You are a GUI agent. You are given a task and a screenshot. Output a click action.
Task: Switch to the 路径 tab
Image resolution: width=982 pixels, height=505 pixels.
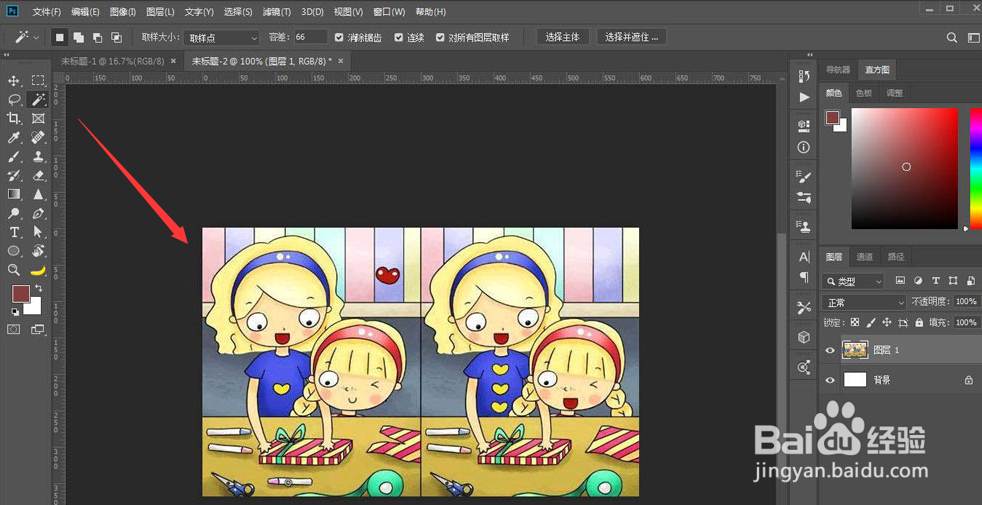coord(896,256)
